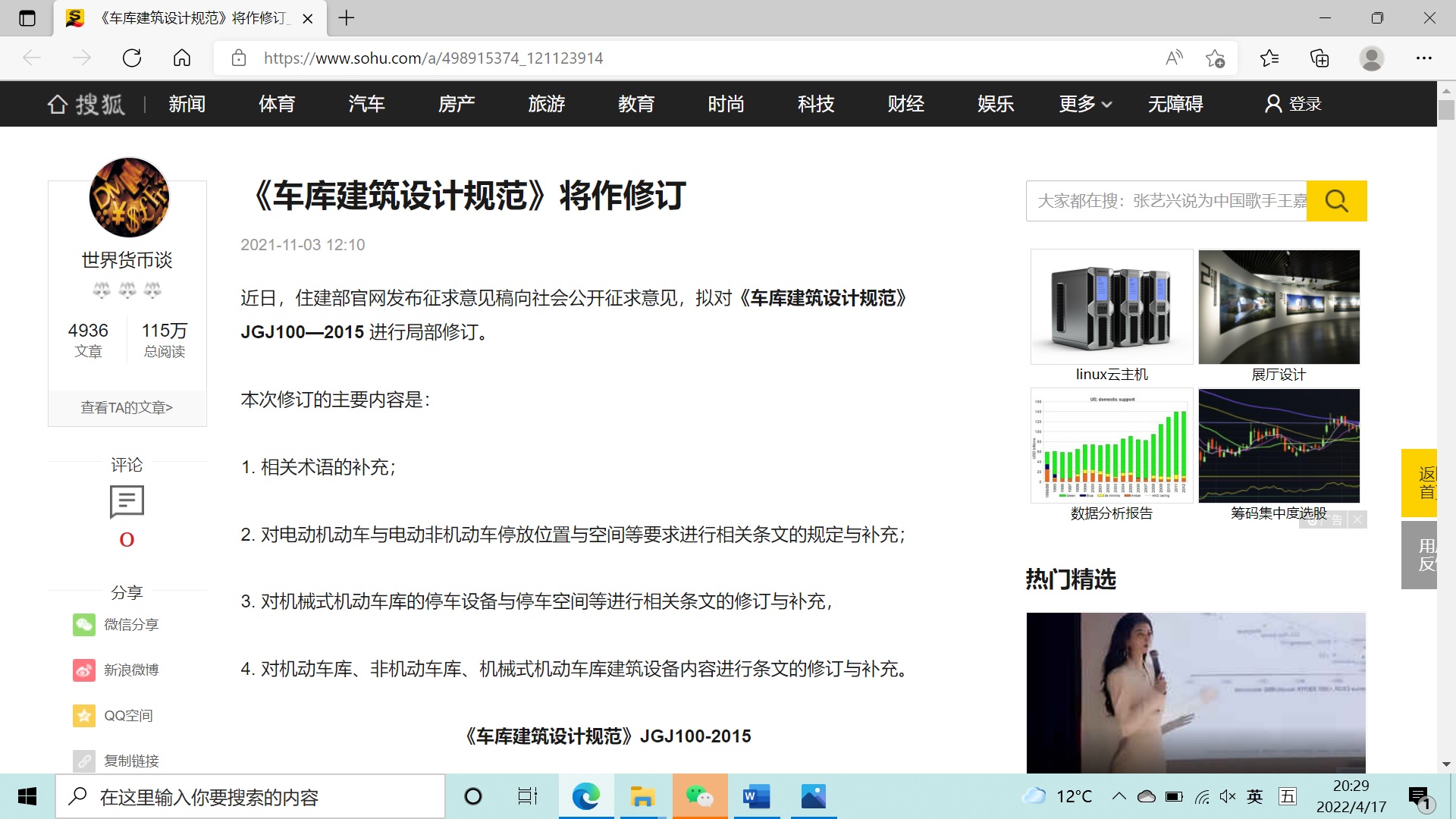This screenshot has height=819, width=1456.
Task: Click 查看TA的文章 link
Action: [127, 408]
